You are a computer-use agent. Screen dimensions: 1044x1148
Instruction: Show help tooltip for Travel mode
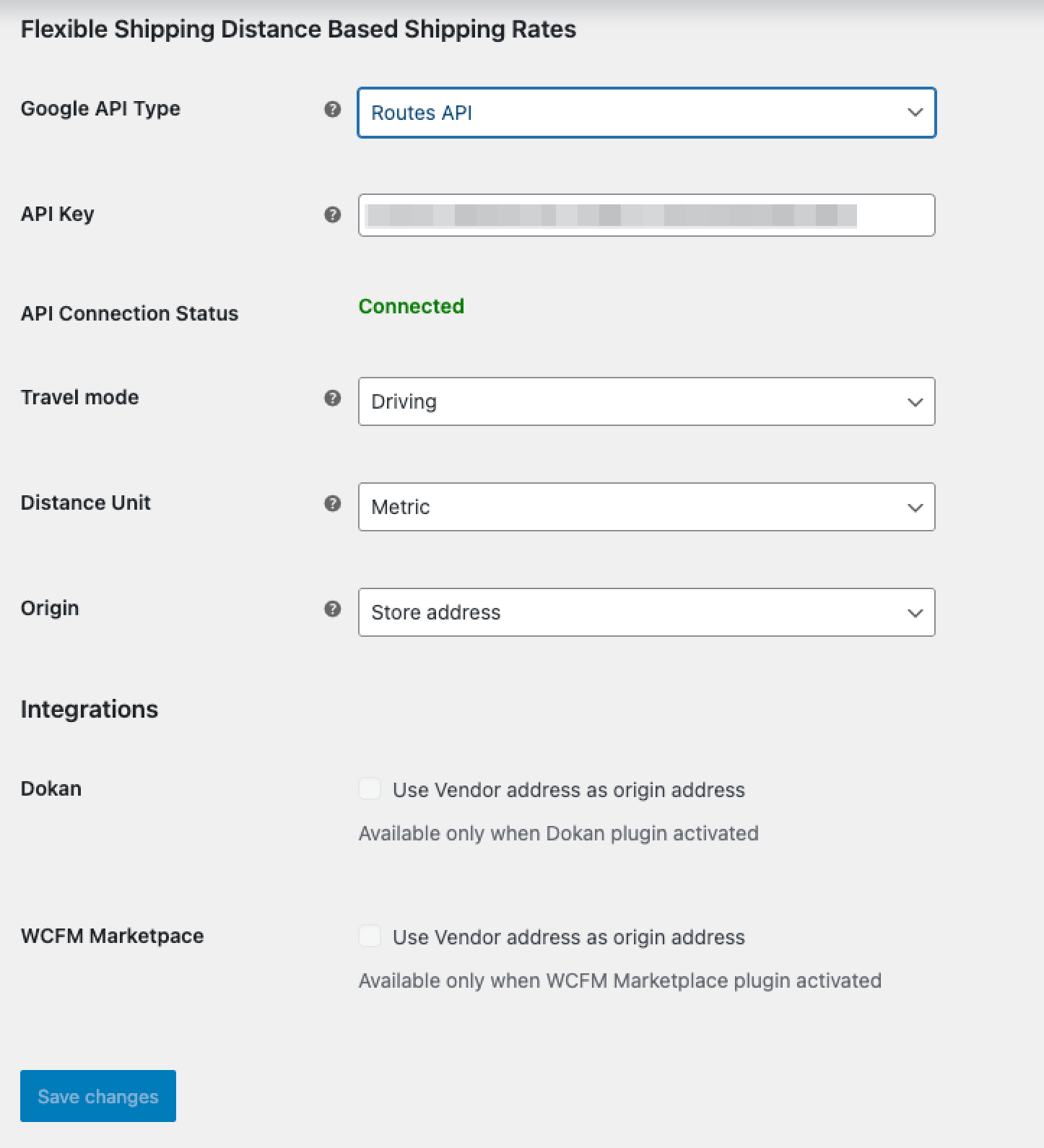pyautogui.click(x=332, y=398)
